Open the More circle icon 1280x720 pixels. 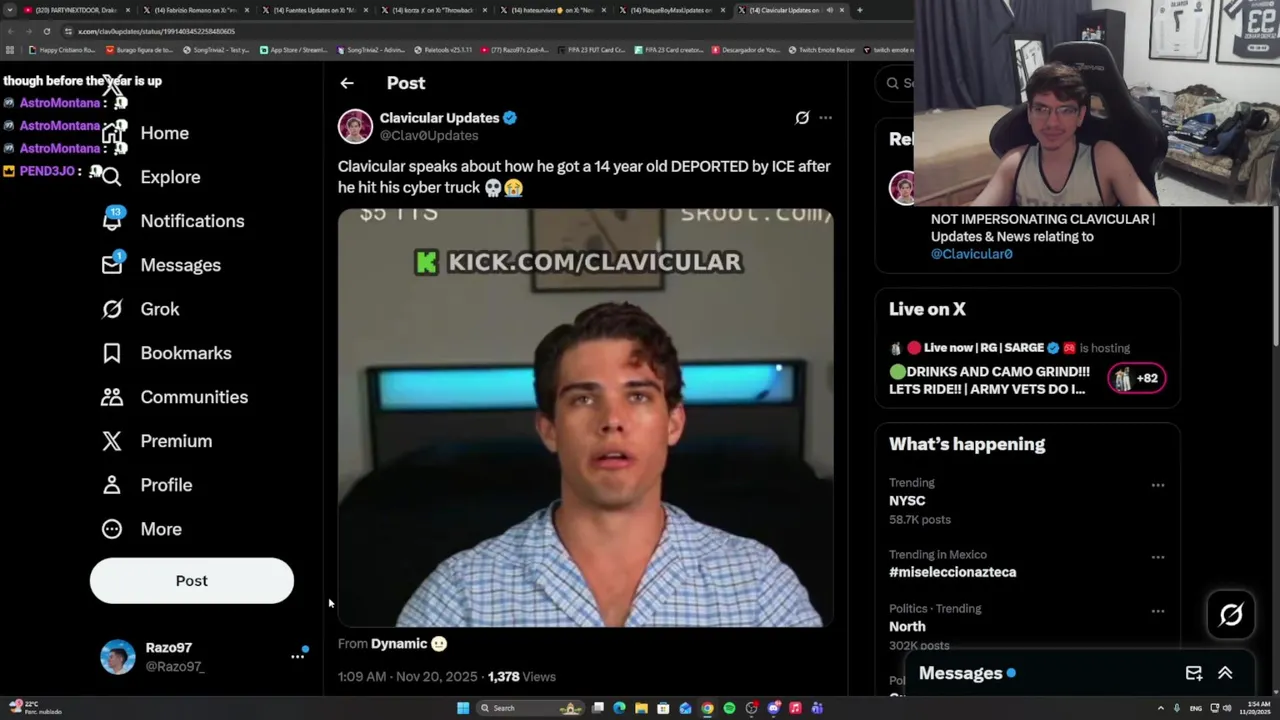112,529
